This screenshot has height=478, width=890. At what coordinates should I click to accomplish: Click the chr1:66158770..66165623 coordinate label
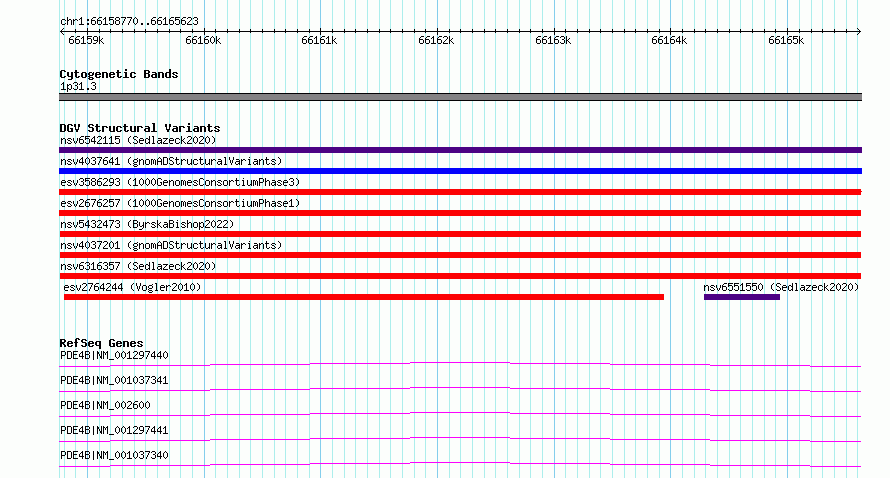[x=129, y=21]
